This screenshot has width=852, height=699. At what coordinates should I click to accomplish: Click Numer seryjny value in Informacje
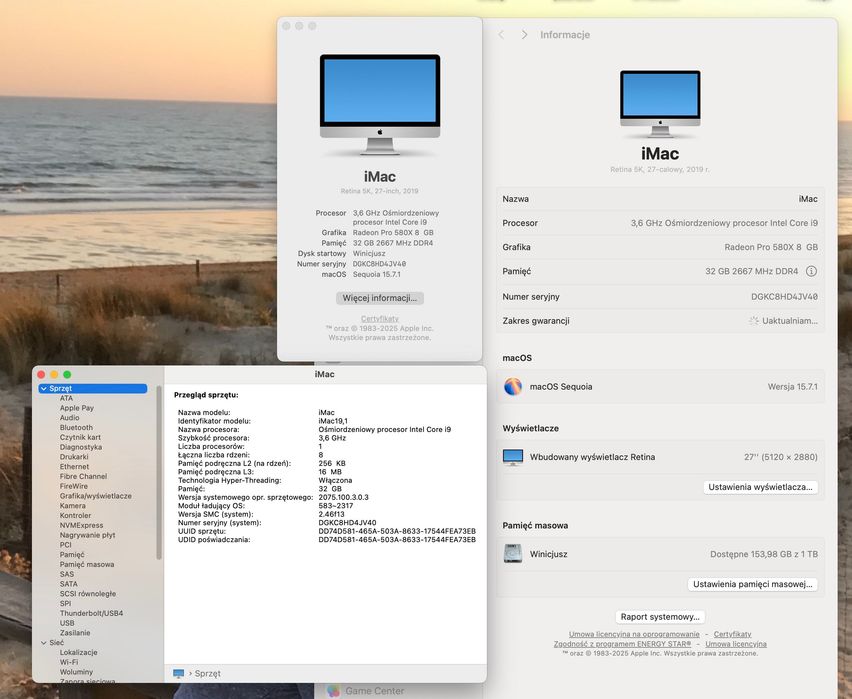[x=784, y=297]
